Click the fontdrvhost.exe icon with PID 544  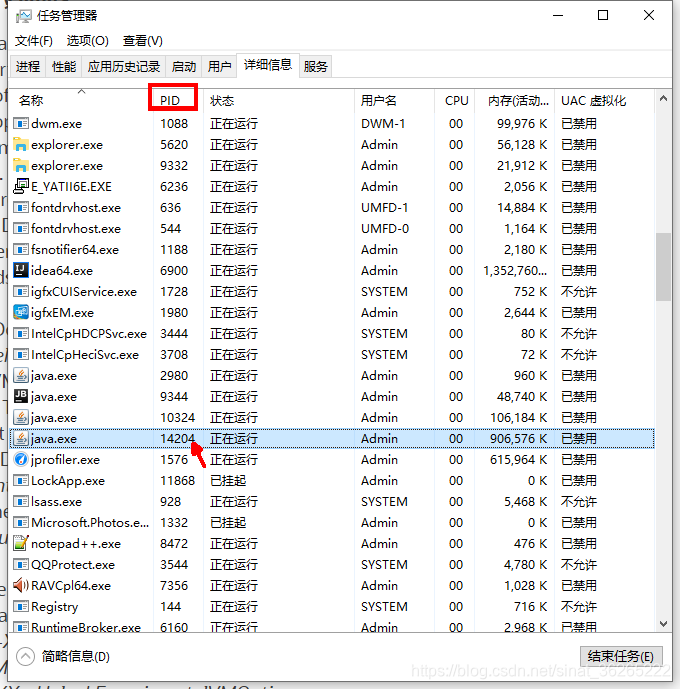point(21,228)
